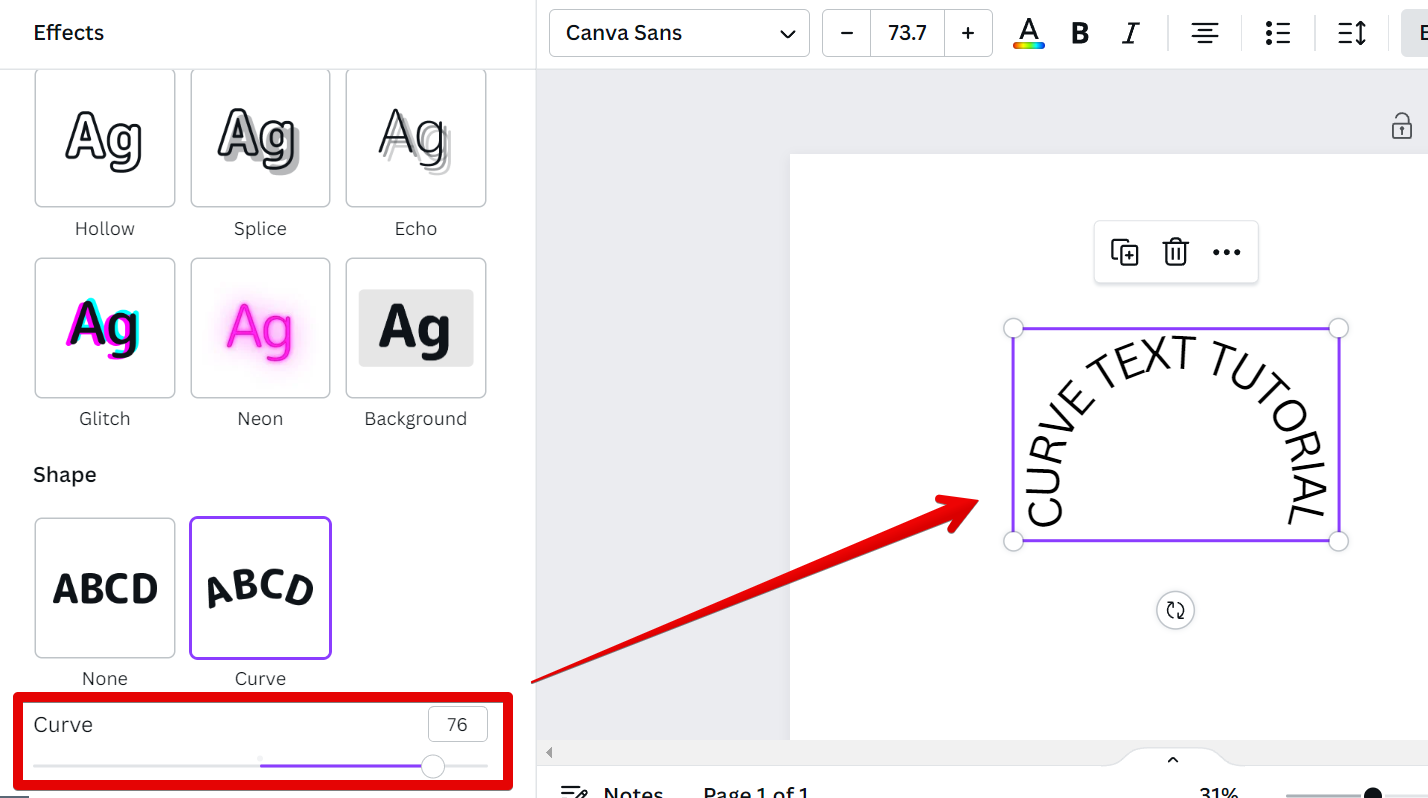Image resolution: width=1428 pixels, height=798 pixels.
Task: Click the rotate handle below the text
Action: (x=1175, y=610)
